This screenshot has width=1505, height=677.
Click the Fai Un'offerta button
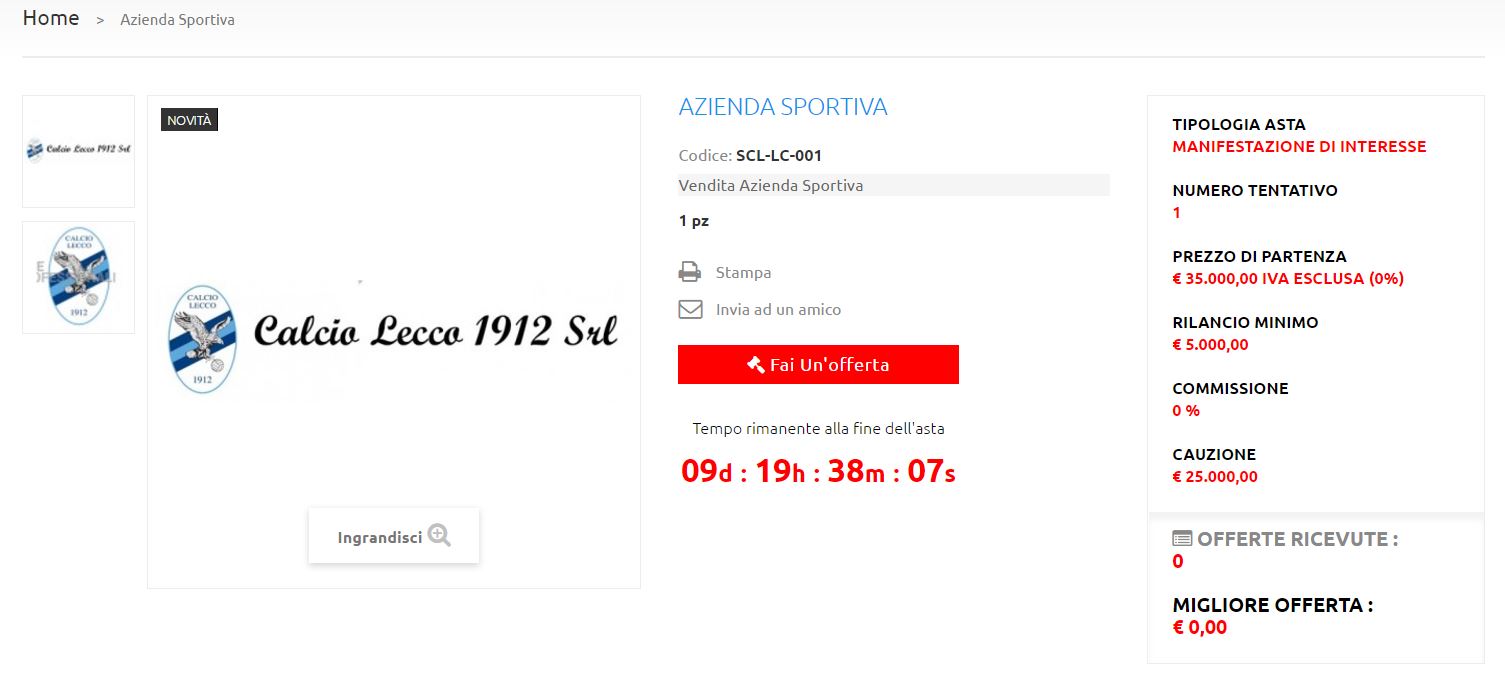[x=818, y=364]
